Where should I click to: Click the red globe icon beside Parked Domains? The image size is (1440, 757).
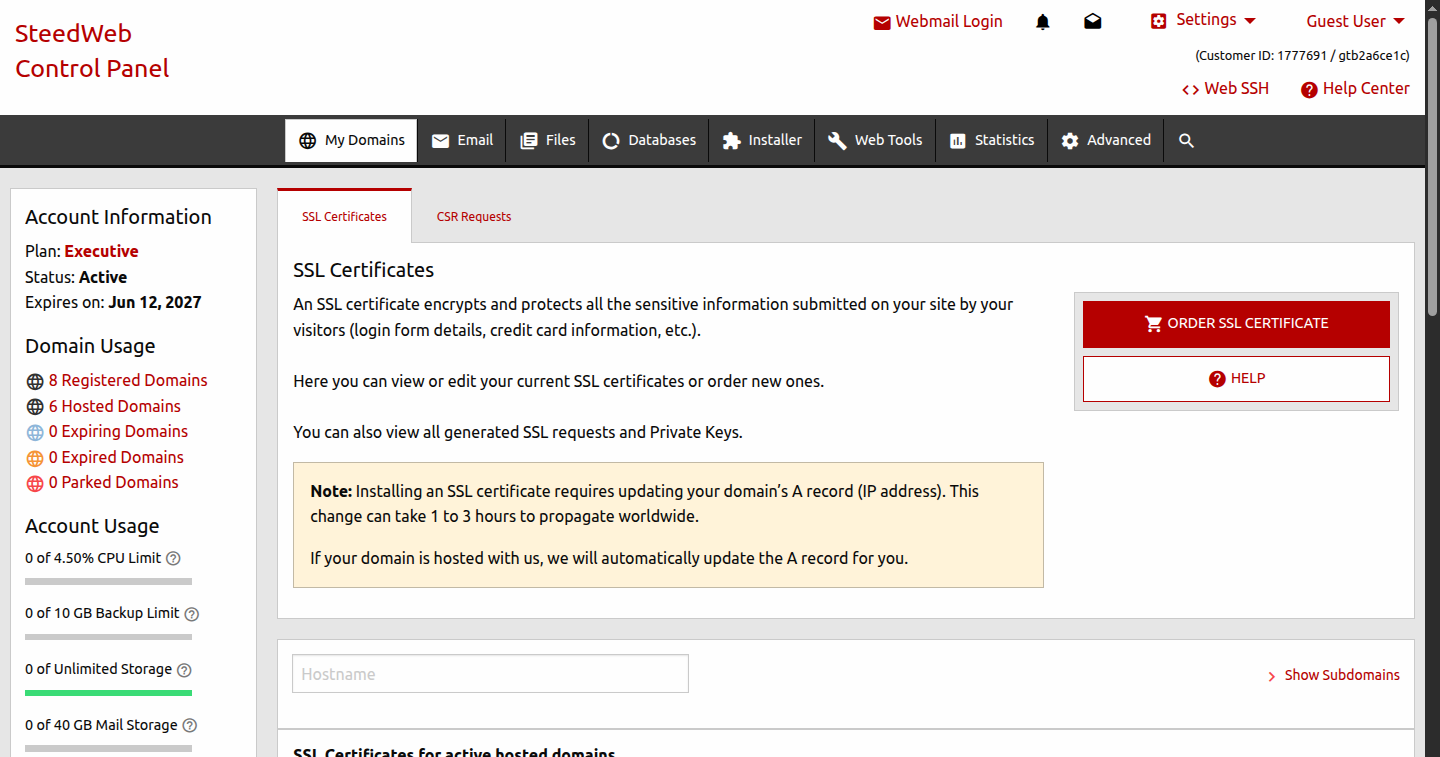(x=35, y=483)
